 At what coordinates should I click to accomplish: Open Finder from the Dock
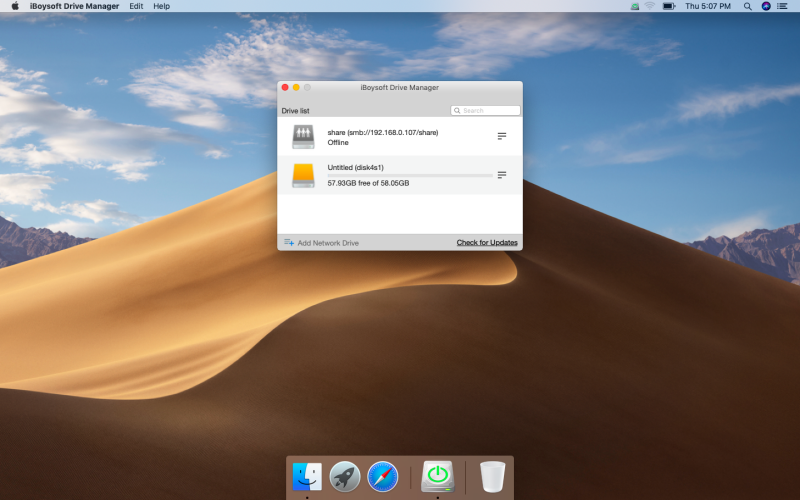[x=307, y=476]
